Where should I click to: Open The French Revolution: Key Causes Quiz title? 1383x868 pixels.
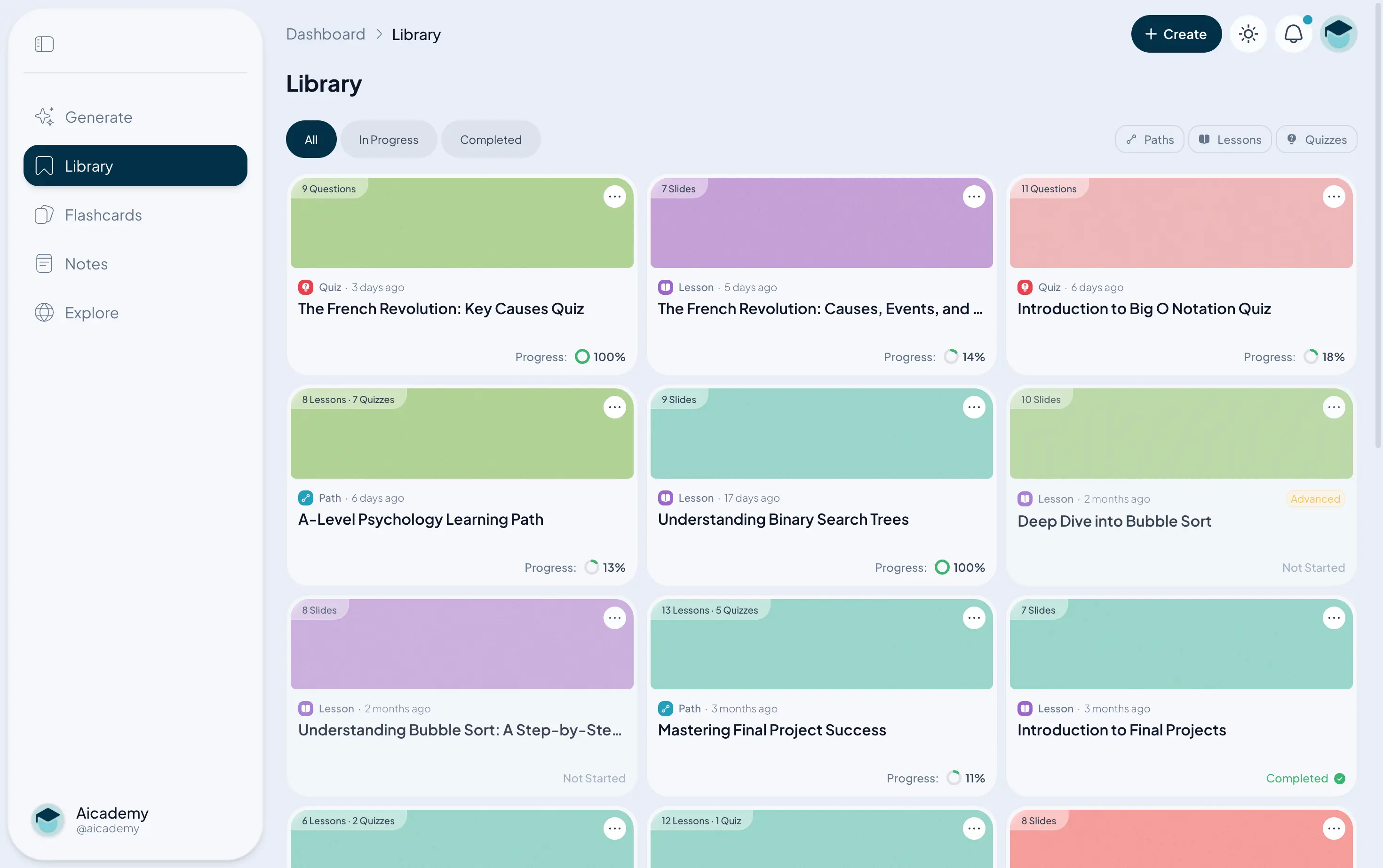[440, 309]
